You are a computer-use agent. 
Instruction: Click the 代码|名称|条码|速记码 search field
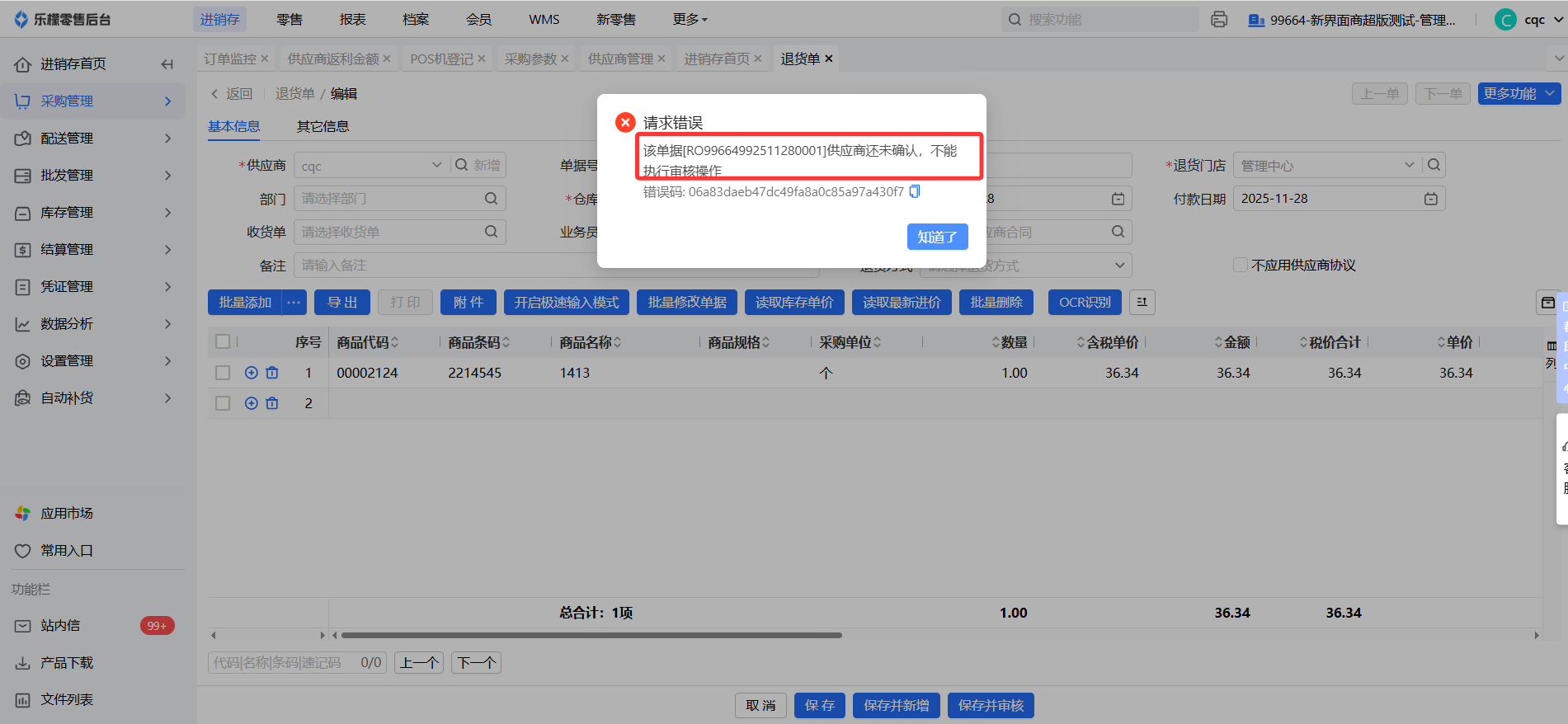point(298,663)
